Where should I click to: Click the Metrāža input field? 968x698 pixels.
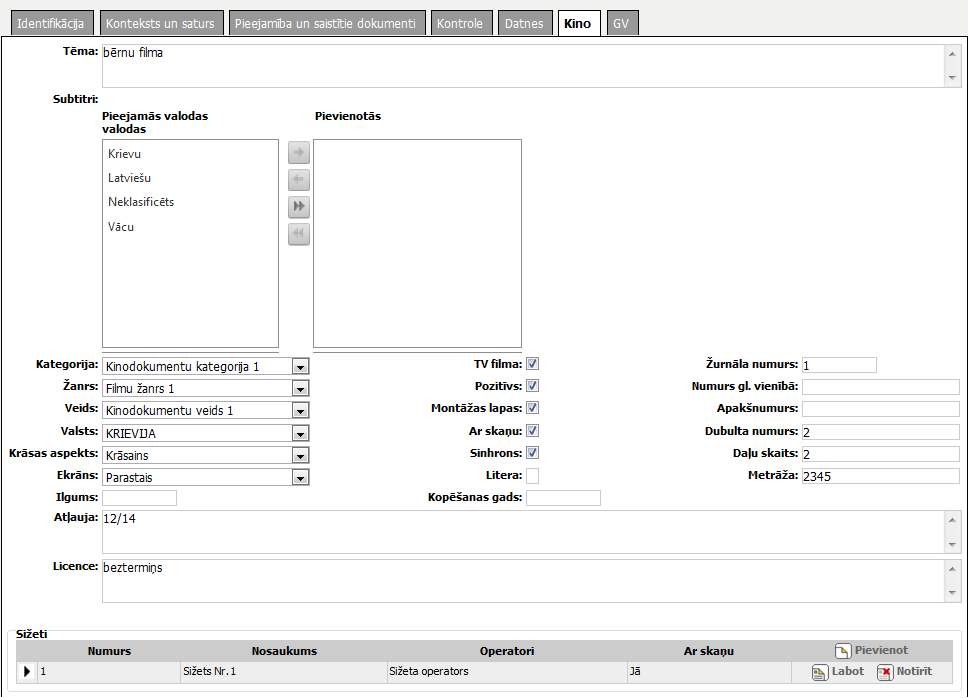[x=880, y=476]
